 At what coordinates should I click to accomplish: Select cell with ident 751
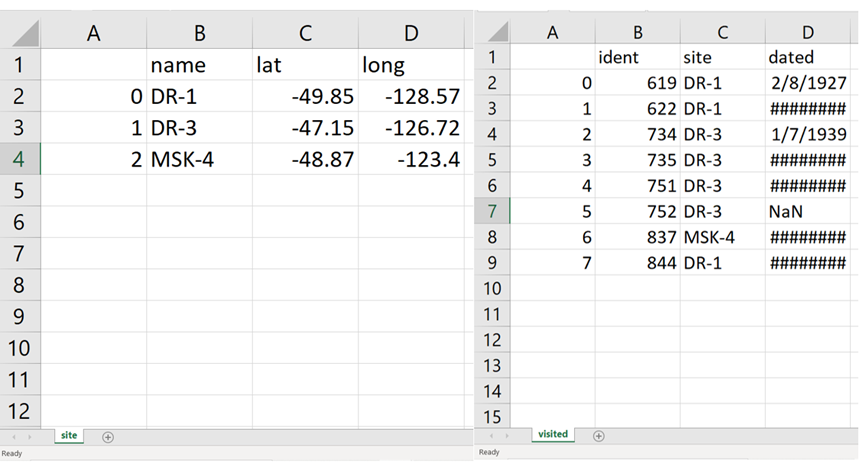click(638, 185)
